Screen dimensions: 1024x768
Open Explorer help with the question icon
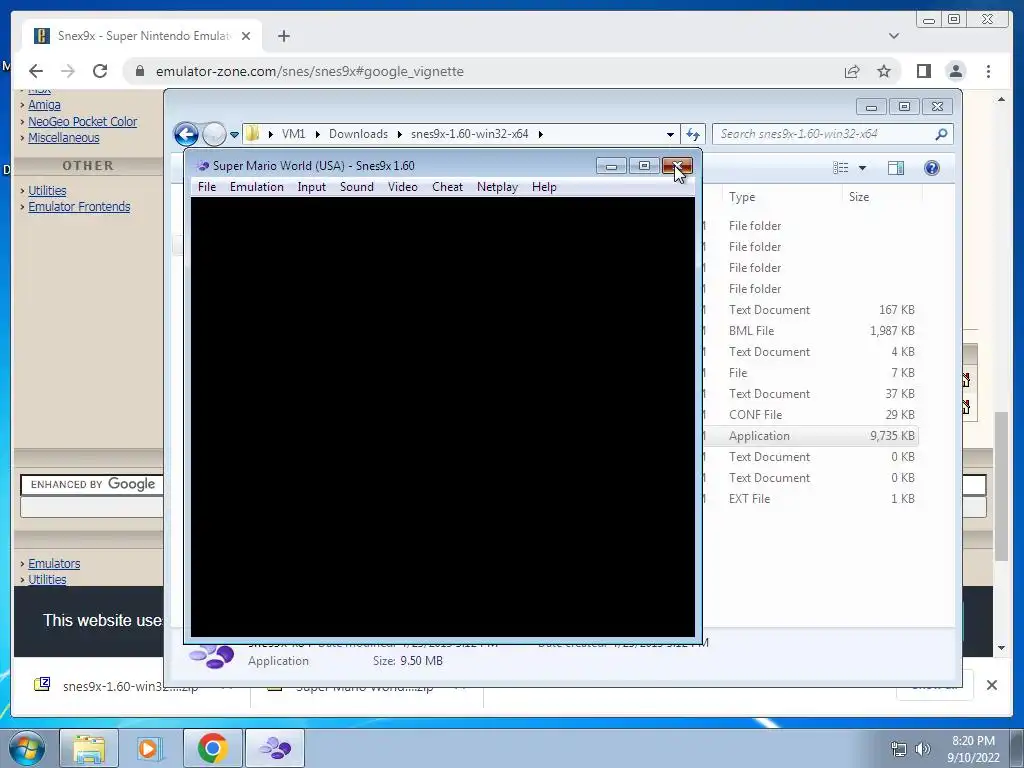(x=932, y=168)
